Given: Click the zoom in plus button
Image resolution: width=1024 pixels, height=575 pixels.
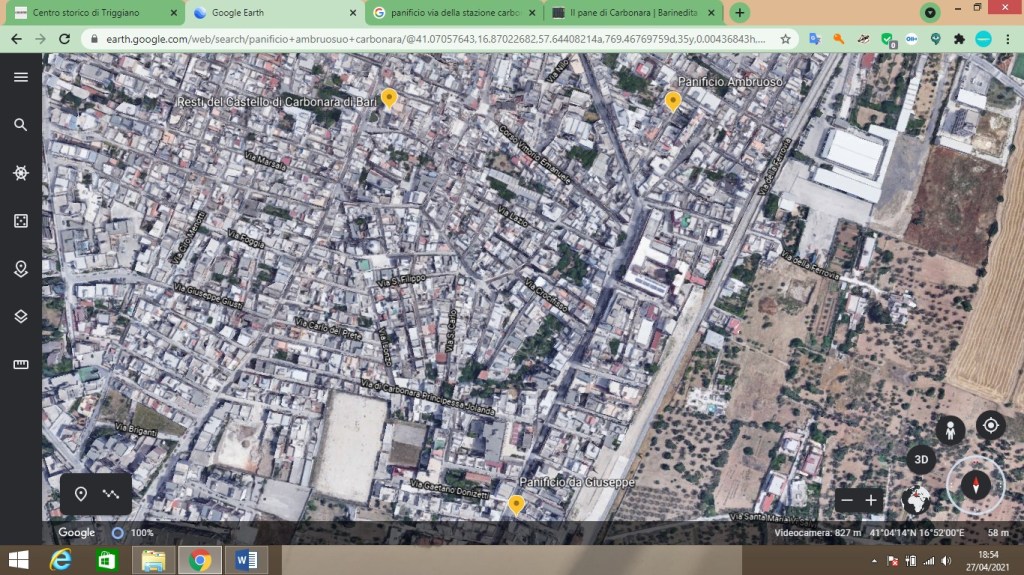Looking at the screenshot, I should point(871,500).
